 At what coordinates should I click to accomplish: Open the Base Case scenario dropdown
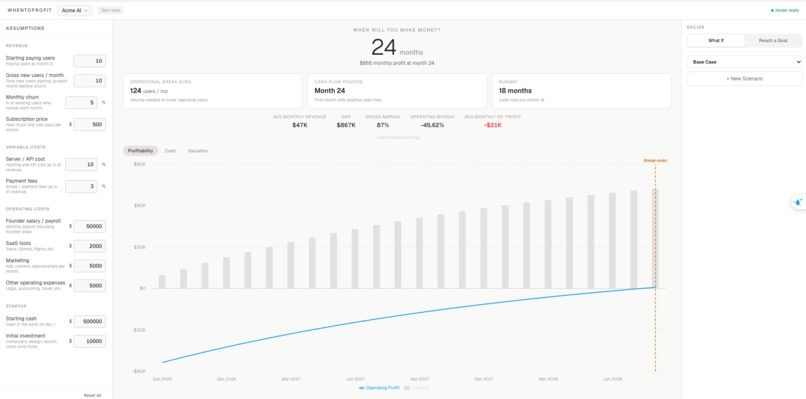coord(744,62)
